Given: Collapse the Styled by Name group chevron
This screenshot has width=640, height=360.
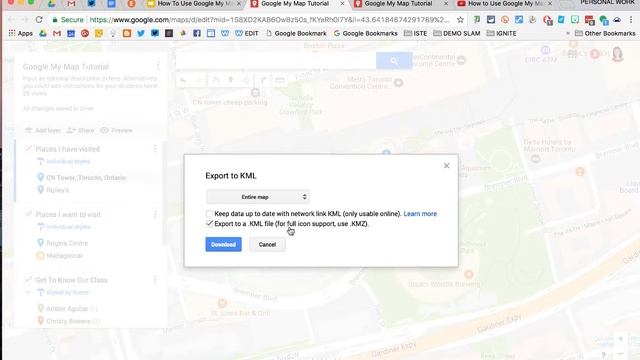Looking at the screenshot, I should (x=28, y=292).
